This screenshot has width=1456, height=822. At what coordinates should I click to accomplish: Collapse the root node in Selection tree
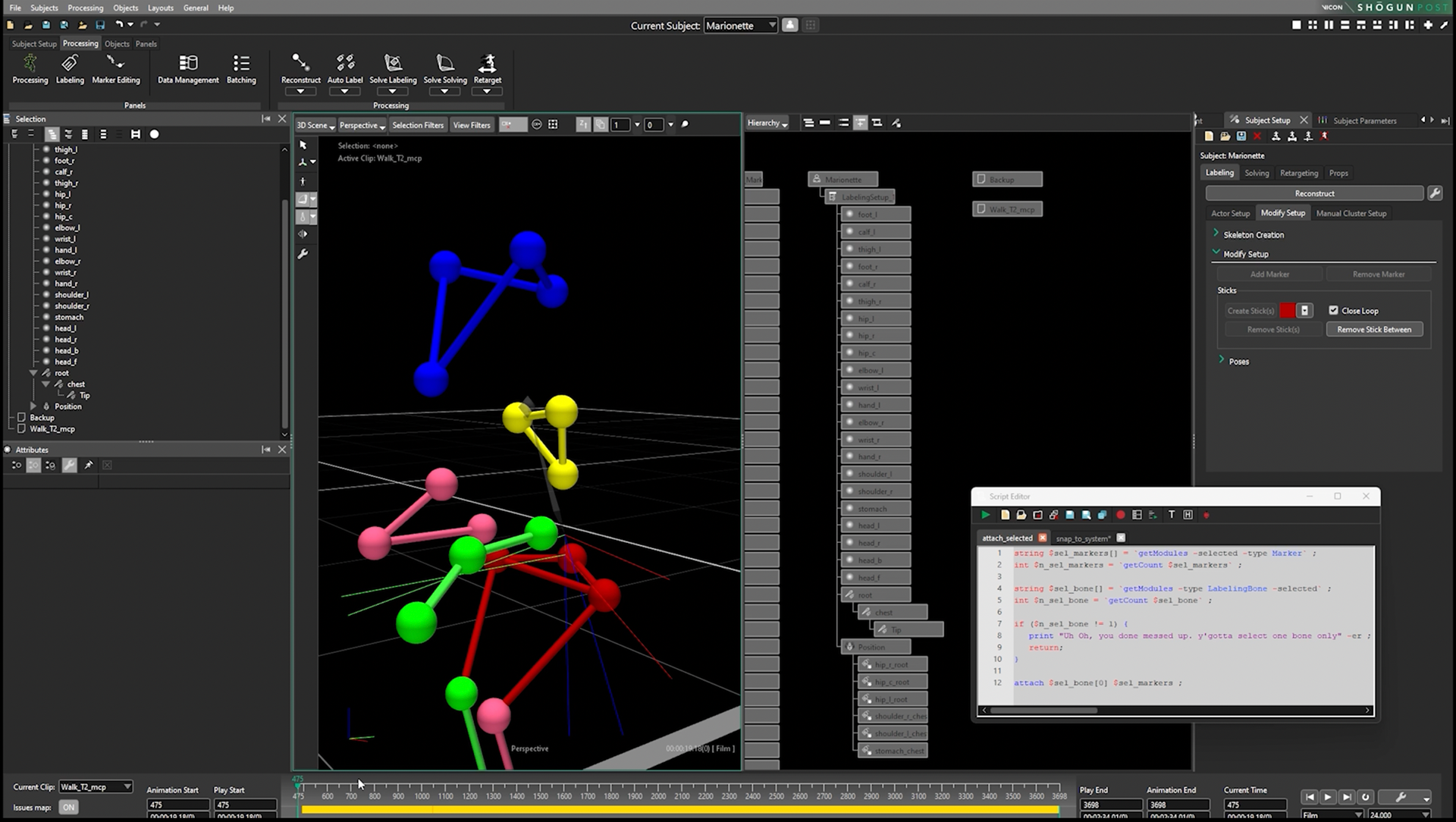[x=33, y=373]
